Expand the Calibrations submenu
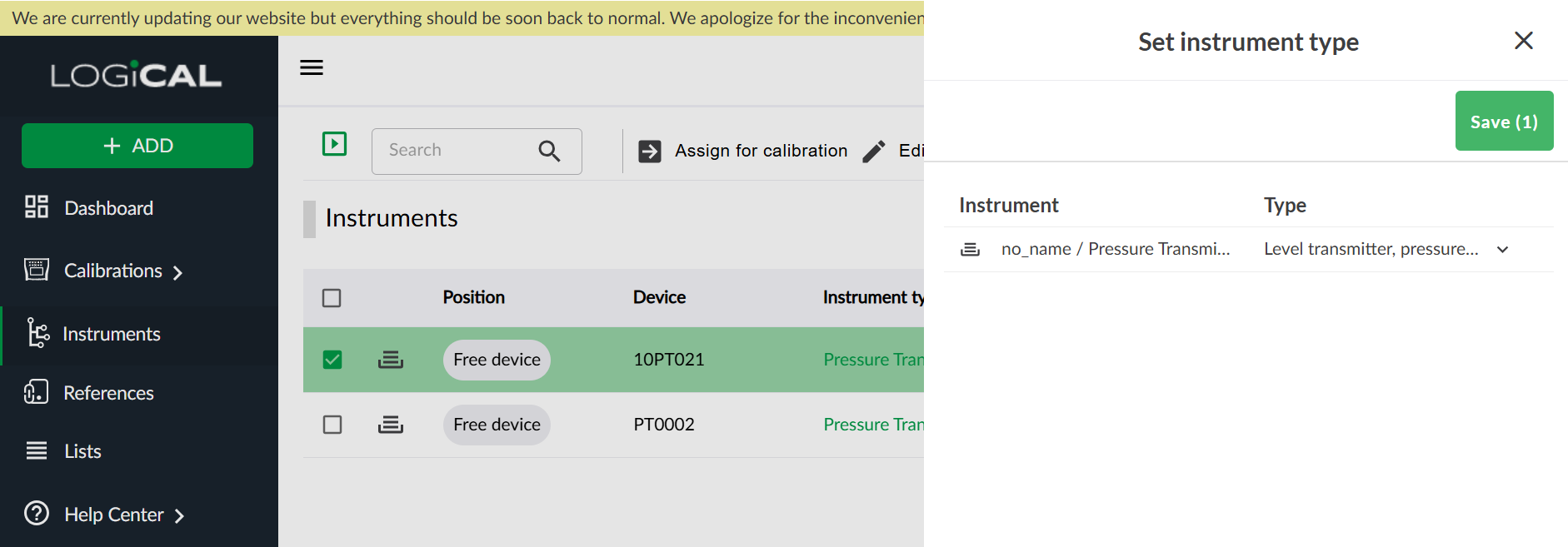This screenshot has height=547, width=1568. 177,272
